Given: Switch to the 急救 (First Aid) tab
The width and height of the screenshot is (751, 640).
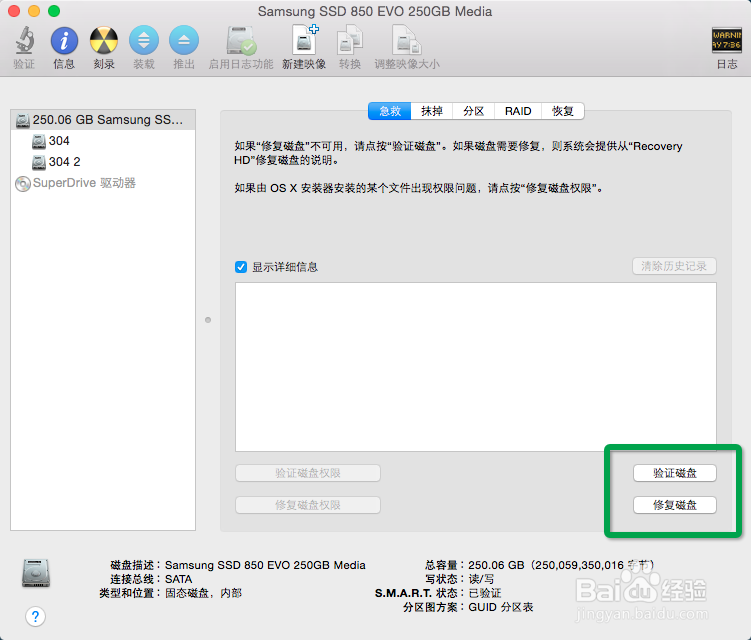Looking at the screenshot, I should (389, 111).
